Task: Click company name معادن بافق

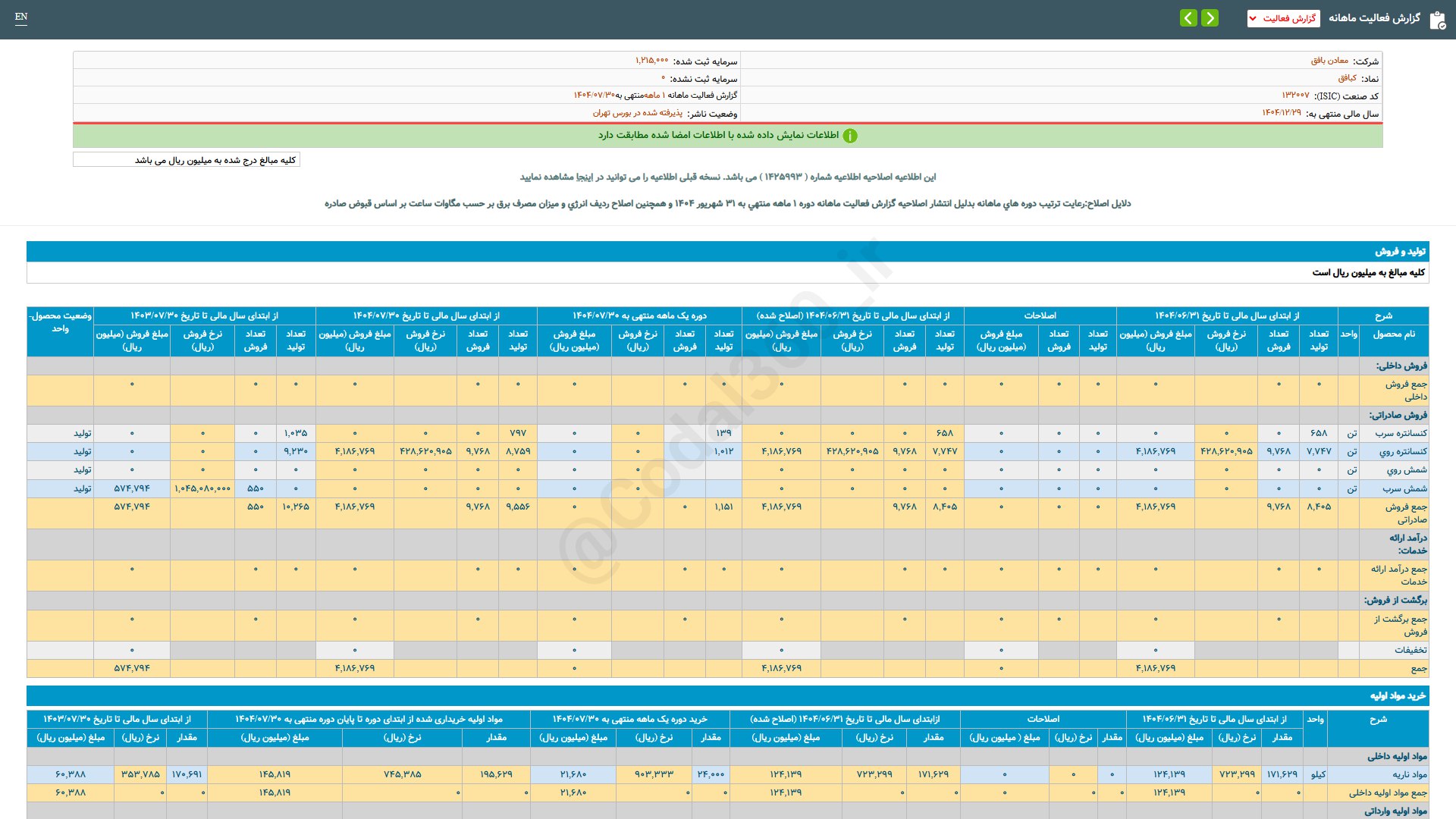Action: [1329, 61]
